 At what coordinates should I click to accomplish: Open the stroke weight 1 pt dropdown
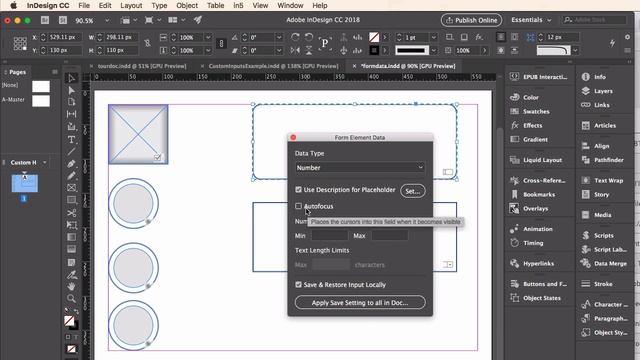[x=434, y=37]
